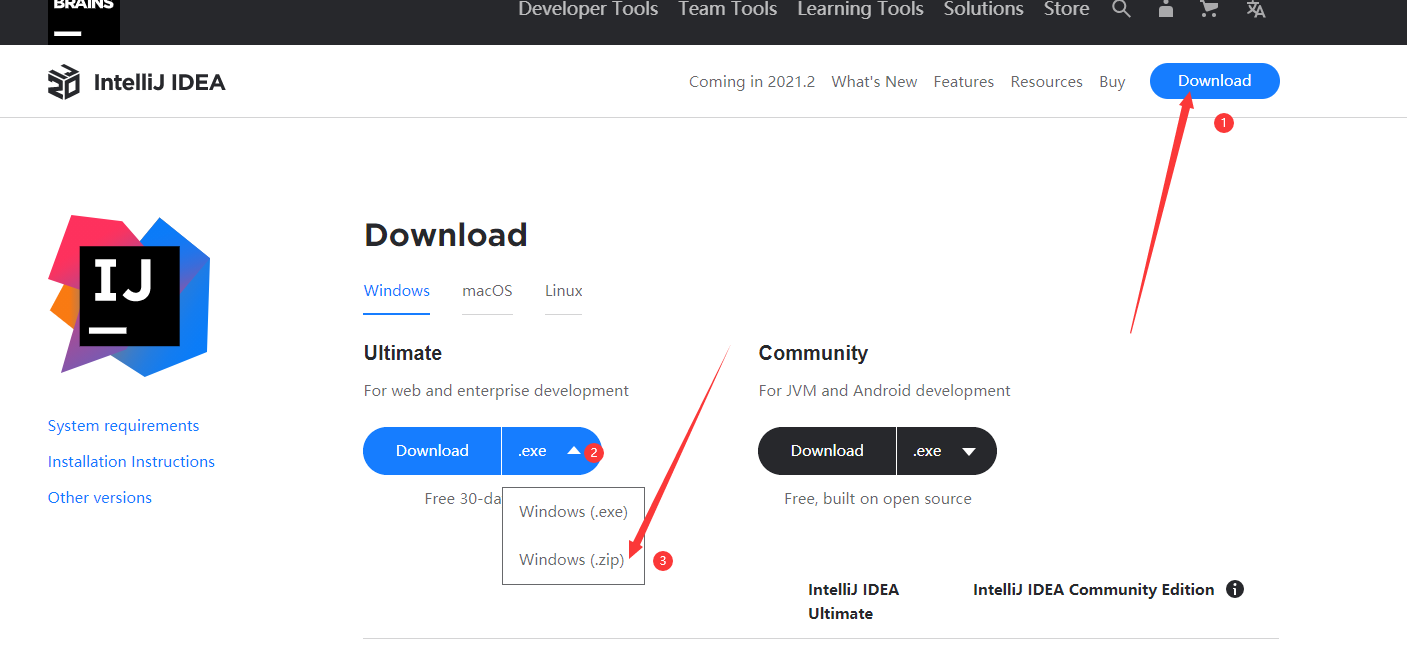1407x651 pixels.
Task: Click the Community section heading
Action: pos(813,353)
